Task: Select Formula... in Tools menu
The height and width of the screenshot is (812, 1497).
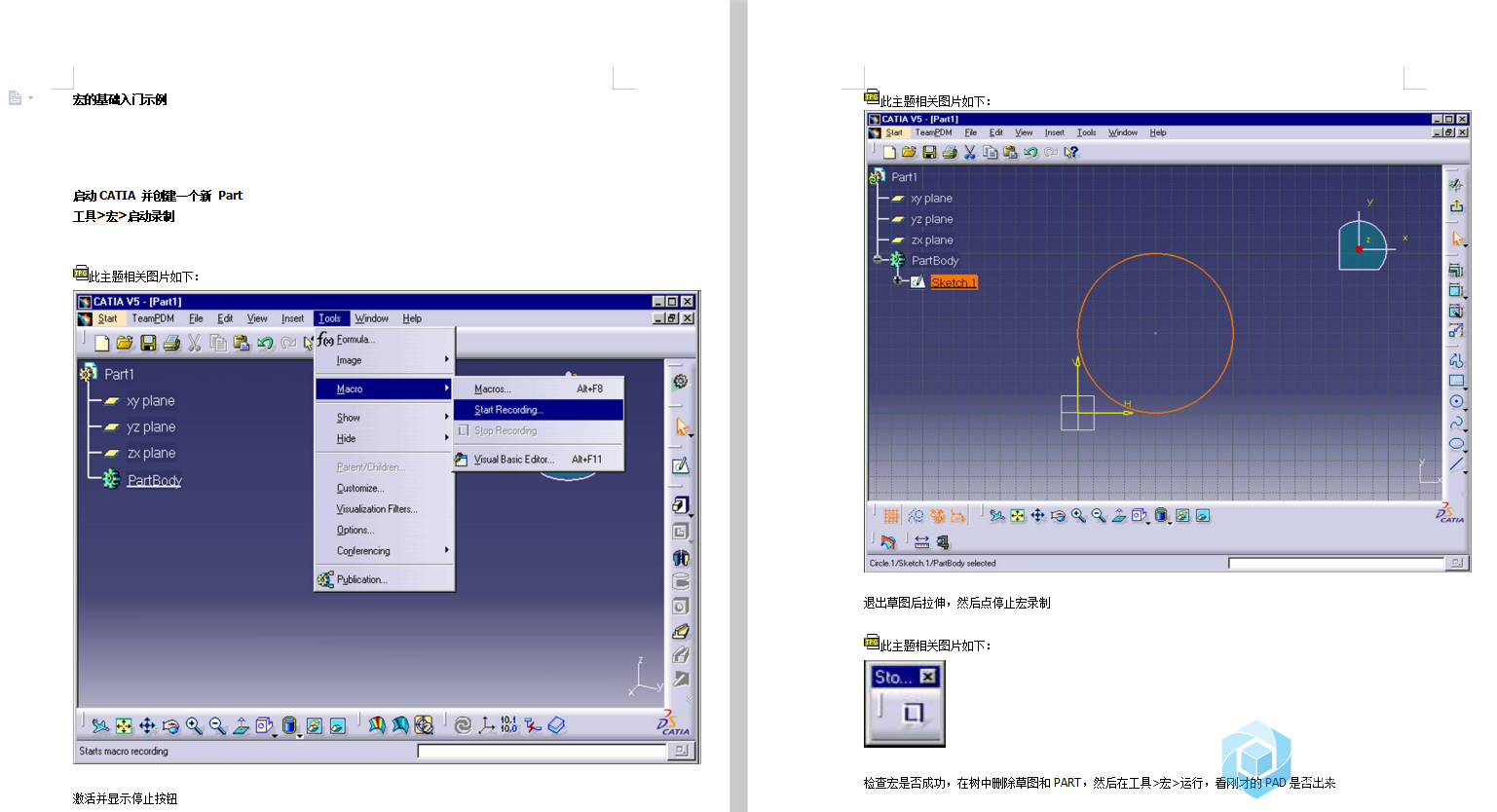Action: pyautogui.click(x=386, y=340)
